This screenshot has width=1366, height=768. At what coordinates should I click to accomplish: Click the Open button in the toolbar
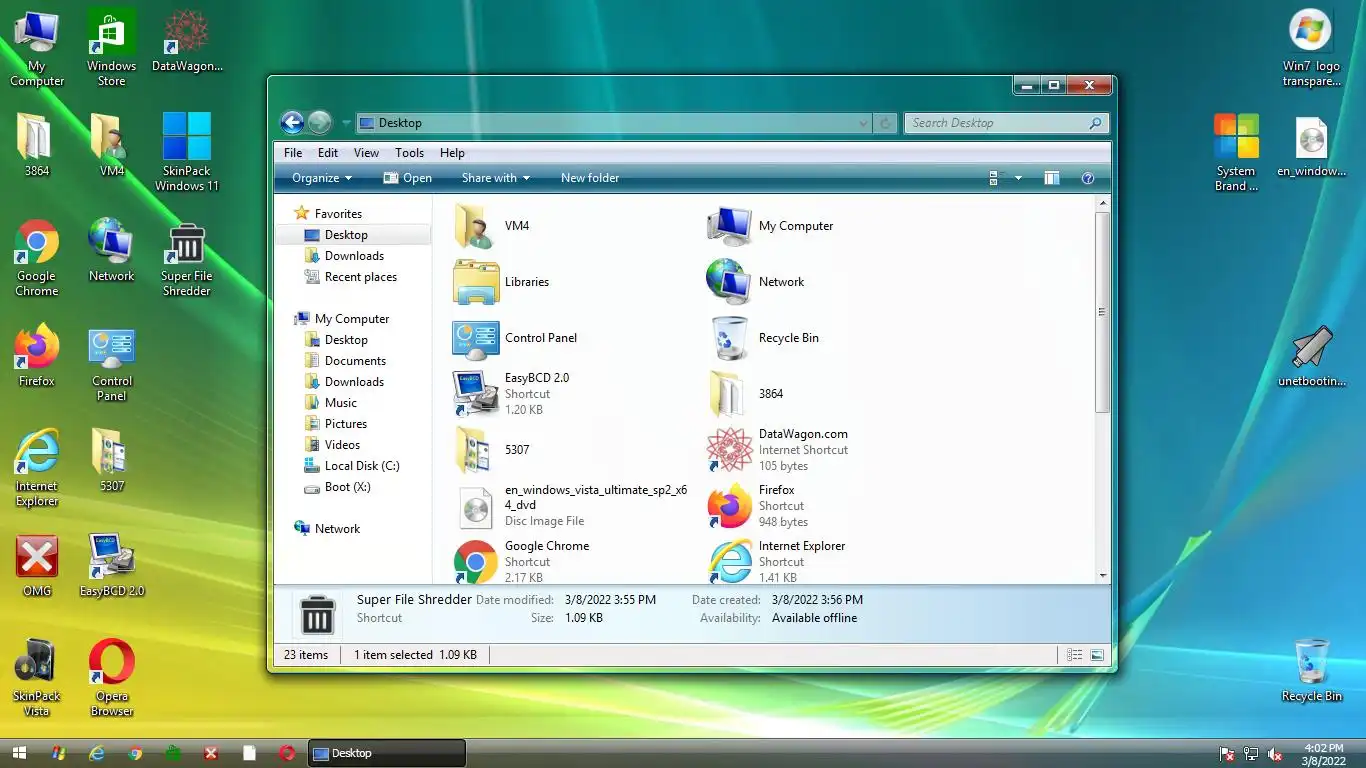(x=407, y=178)
